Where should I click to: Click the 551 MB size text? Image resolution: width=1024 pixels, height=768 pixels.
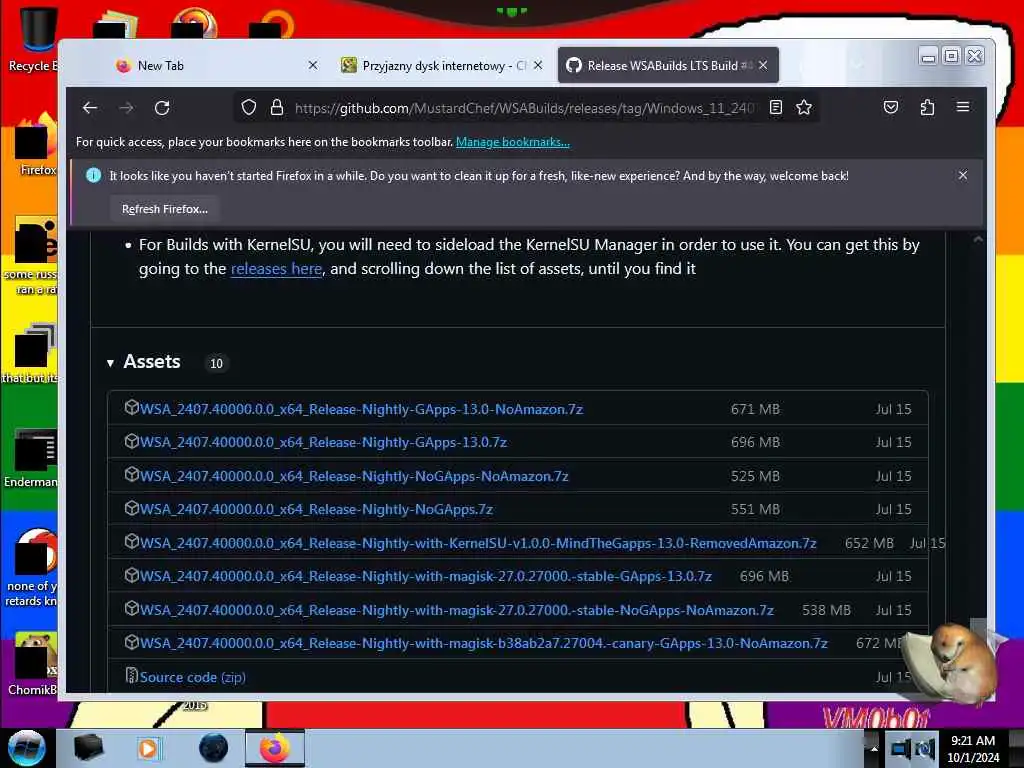click(x=755, y=509)
